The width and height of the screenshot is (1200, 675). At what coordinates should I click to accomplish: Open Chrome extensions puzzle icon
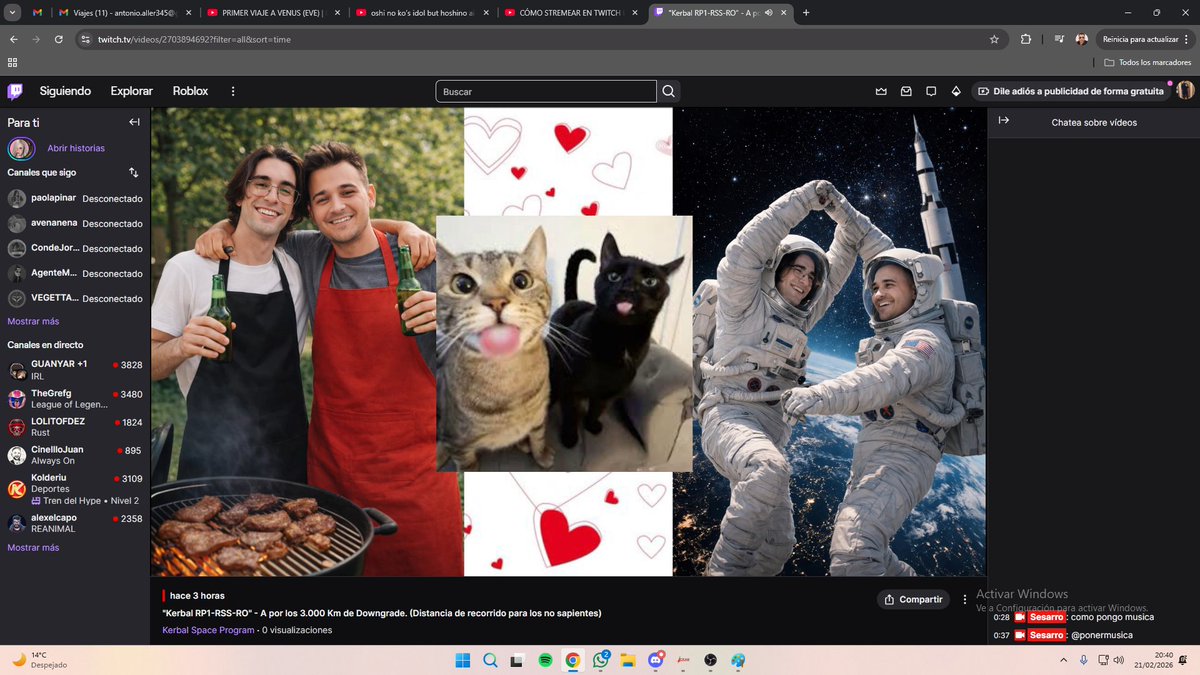(1026, 39)
